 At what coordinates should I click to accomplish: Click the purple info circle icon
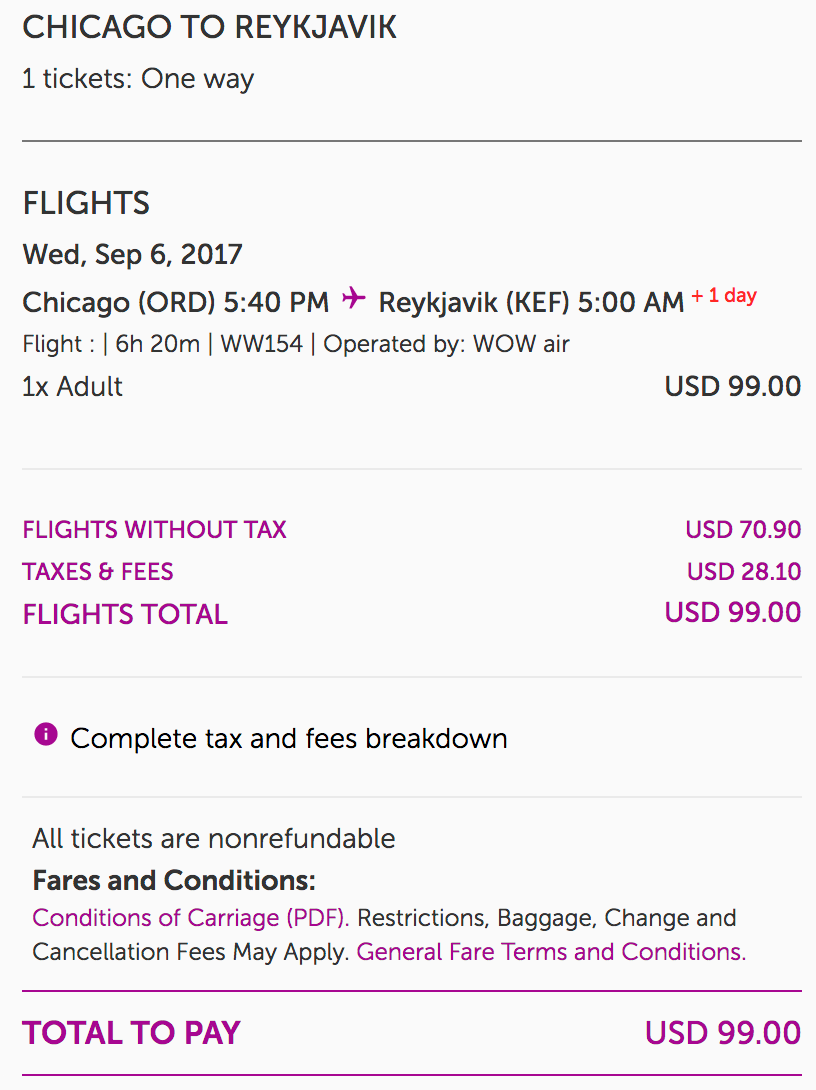[45, 736]
